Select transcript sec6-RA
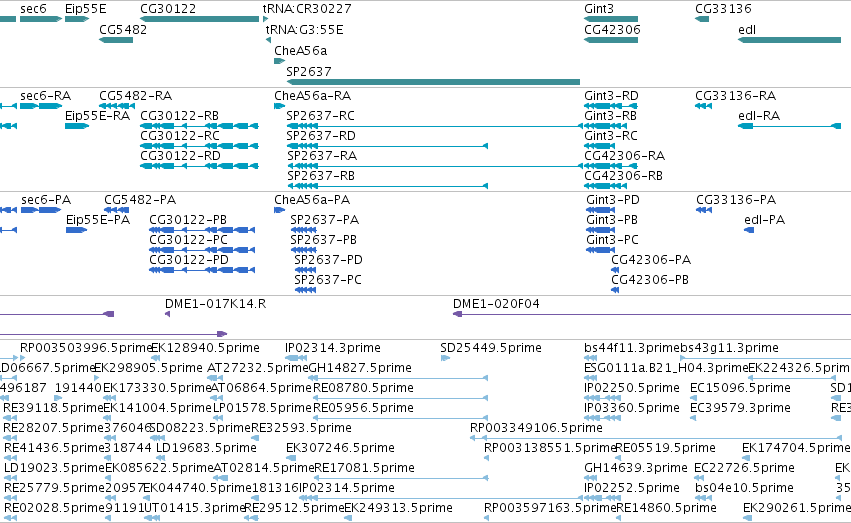 [46, 96]
